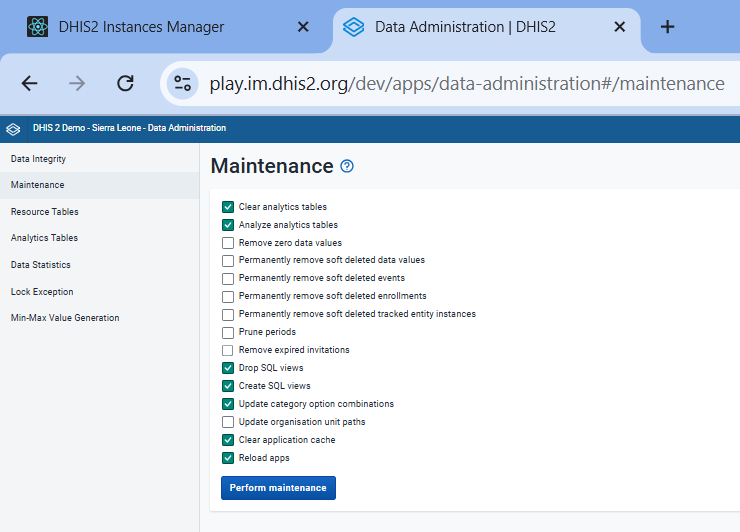Uncheck Create SQL views
The image size is (740, 532).
tap(228, 386)
